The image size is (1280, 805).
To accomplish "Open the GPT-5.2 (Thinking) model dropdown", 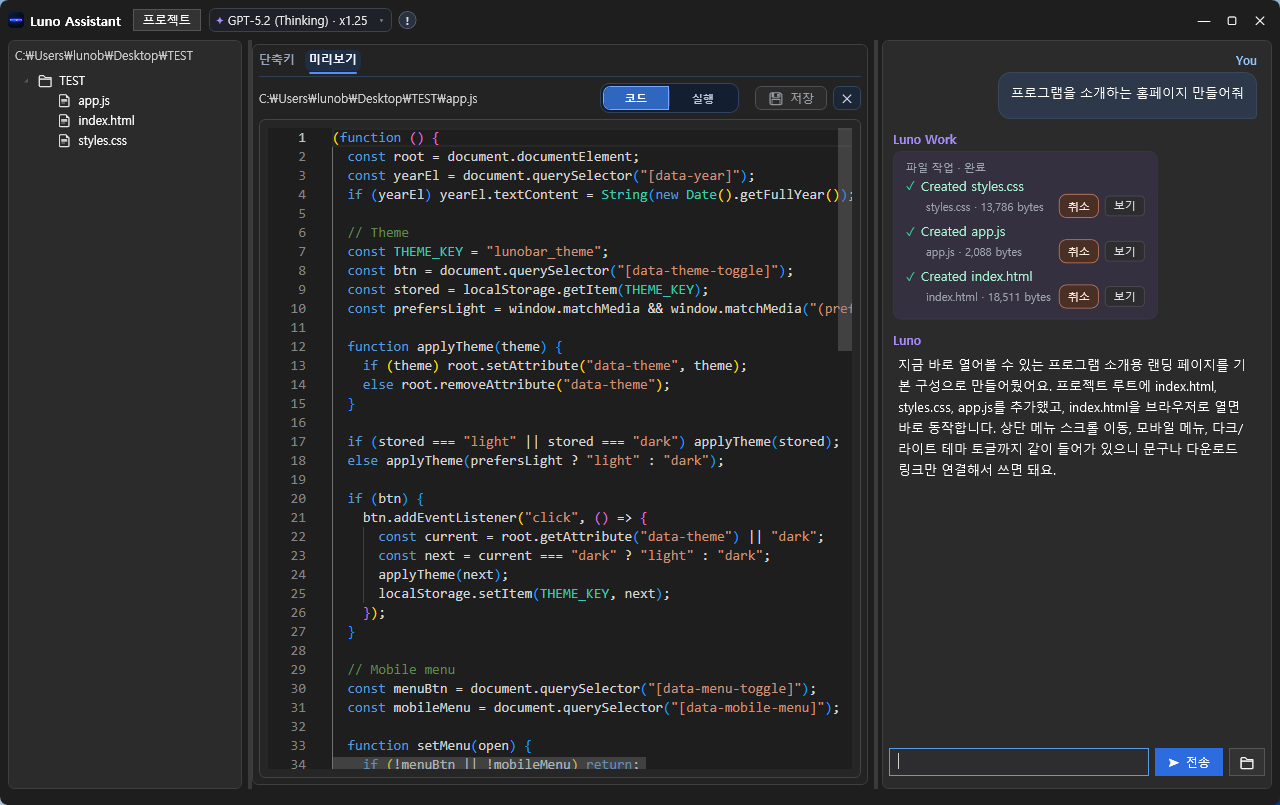I will pyautogui.click(x=300, y=21).
